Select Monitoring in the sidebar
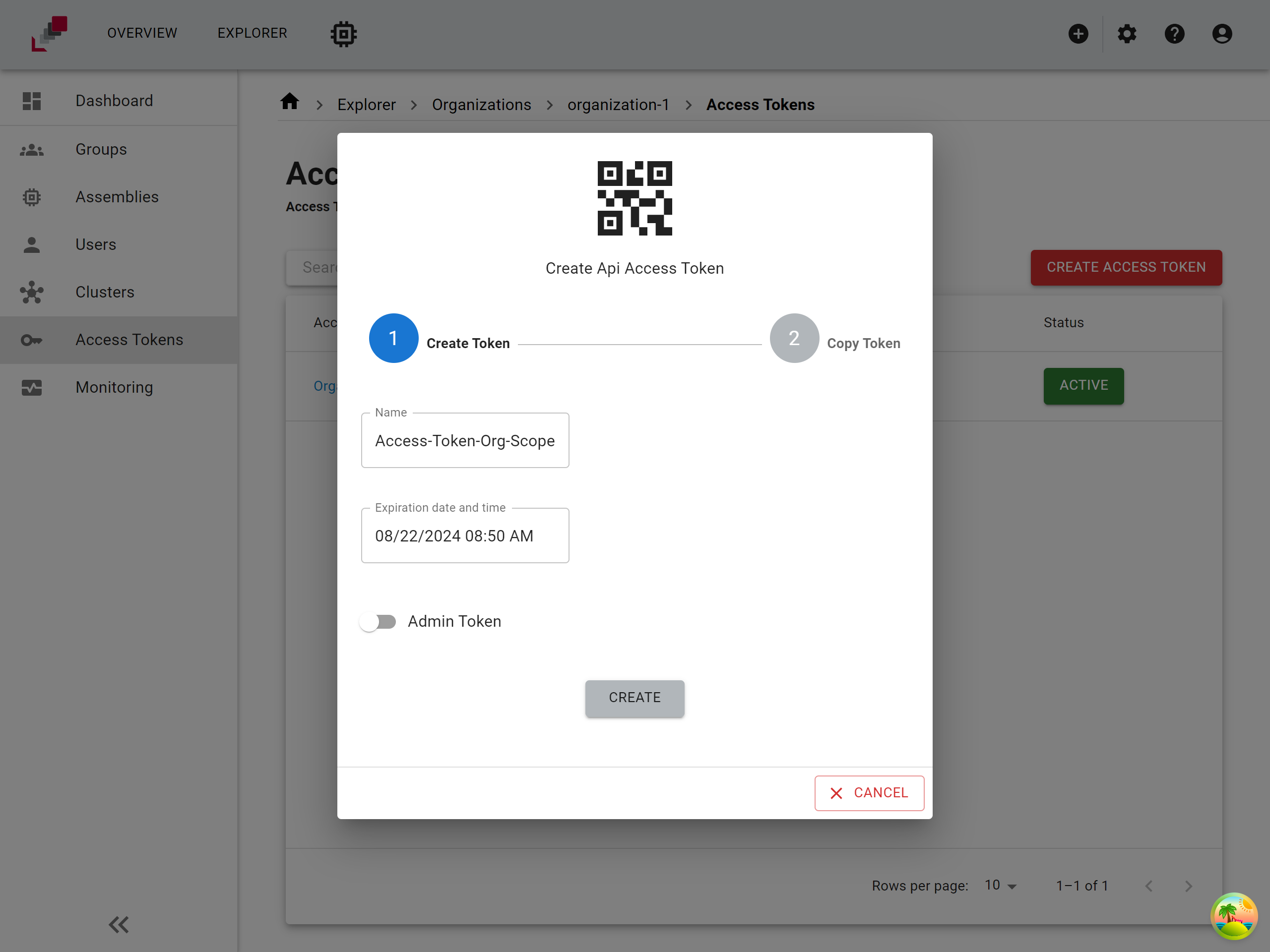 click(x=119, y=388)
